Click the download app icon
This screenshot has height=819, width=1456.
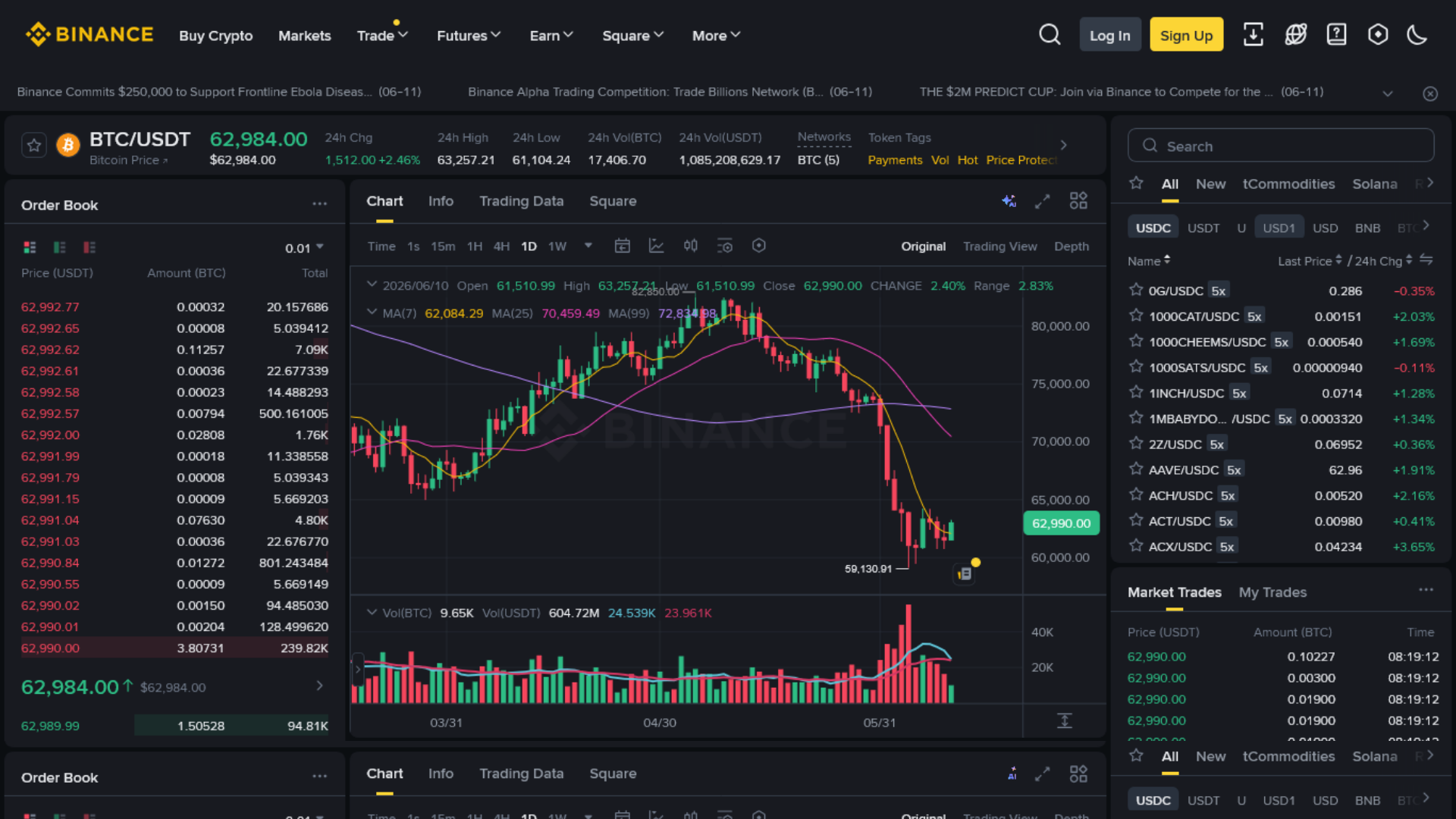1253,35
